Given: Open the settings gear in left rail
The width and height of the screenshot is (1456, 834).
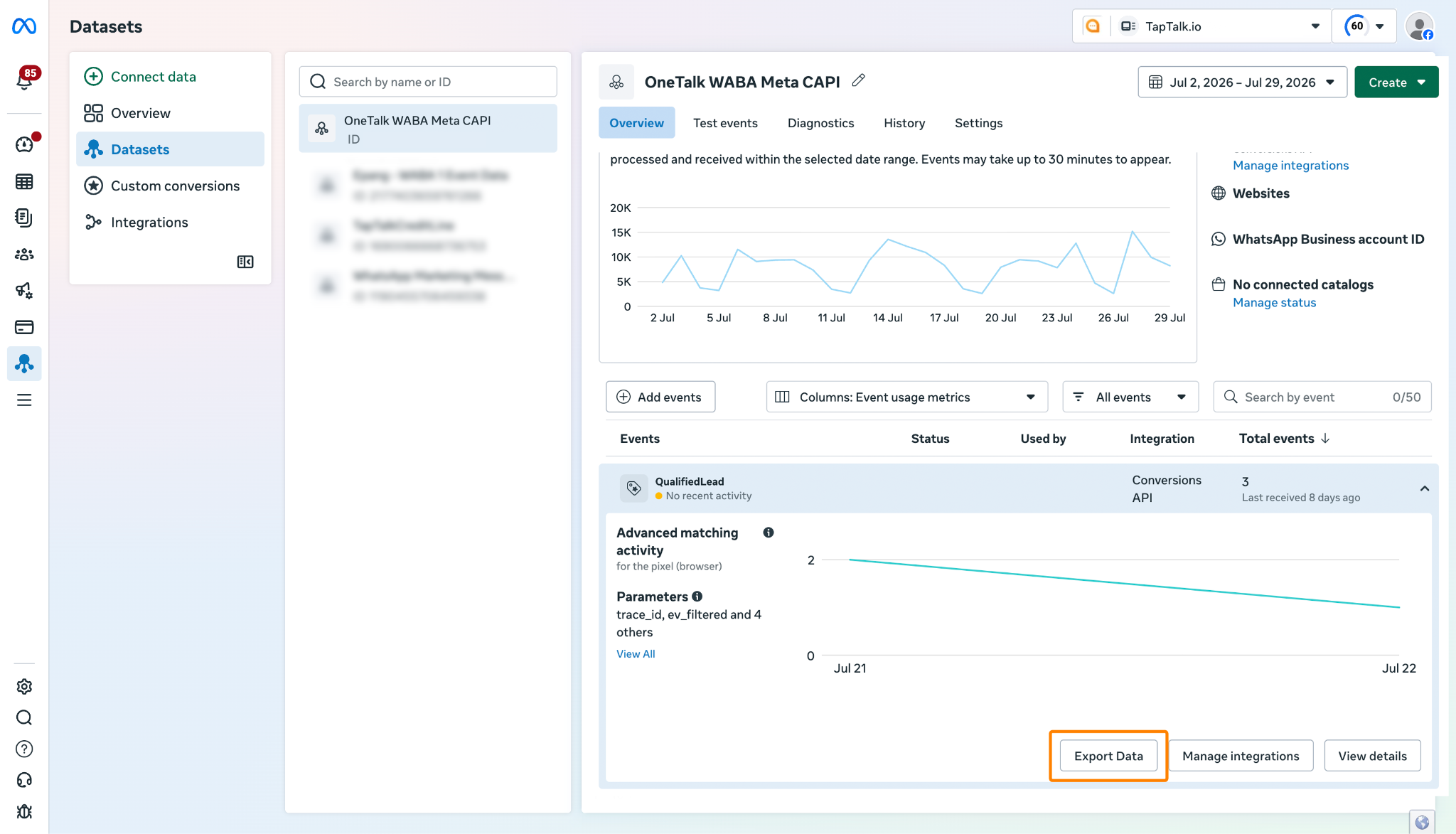Looking at the screenshot, I should 24,686.
